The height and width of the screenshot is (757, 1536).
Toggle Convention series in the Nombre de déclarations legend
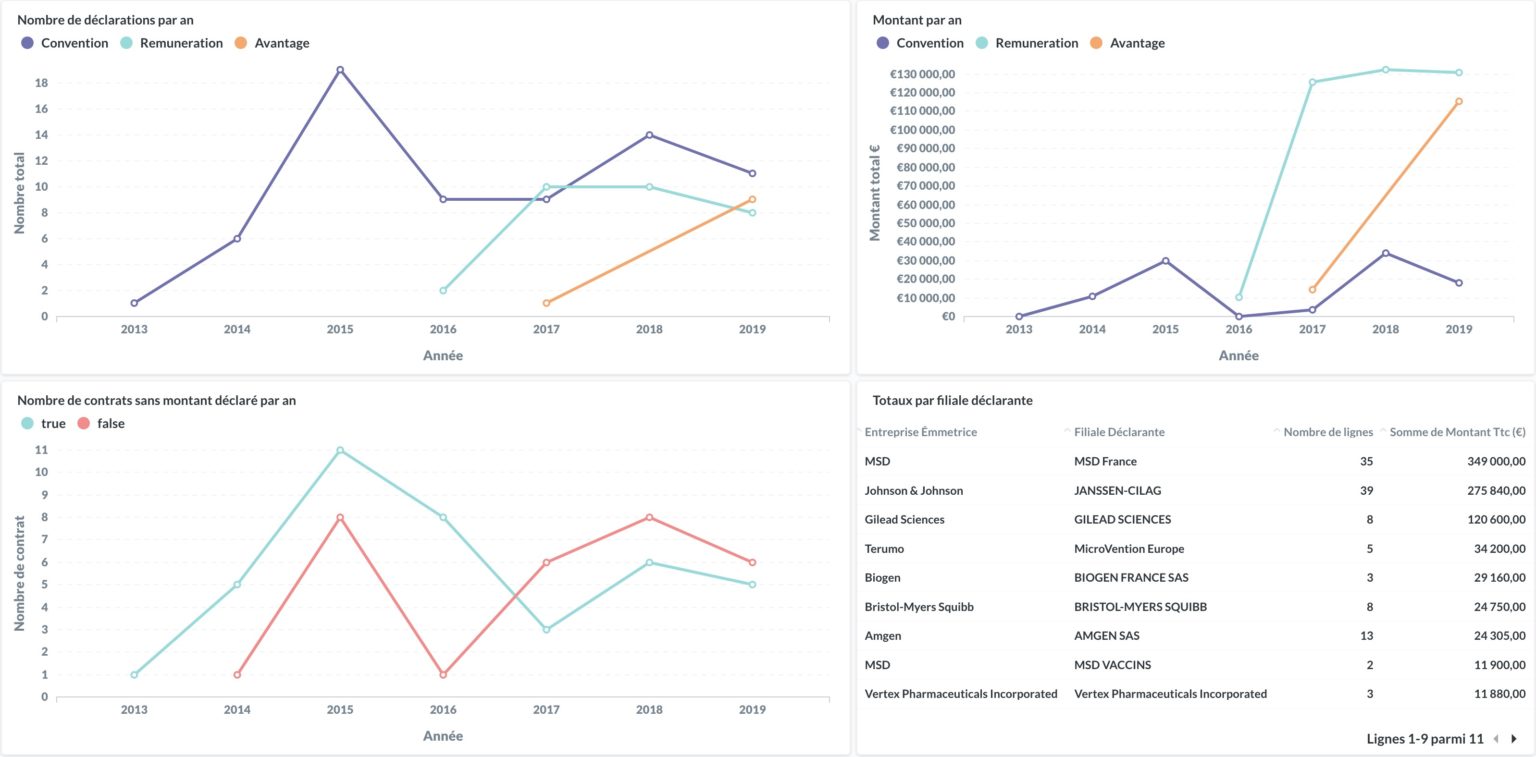pos(65,43)
